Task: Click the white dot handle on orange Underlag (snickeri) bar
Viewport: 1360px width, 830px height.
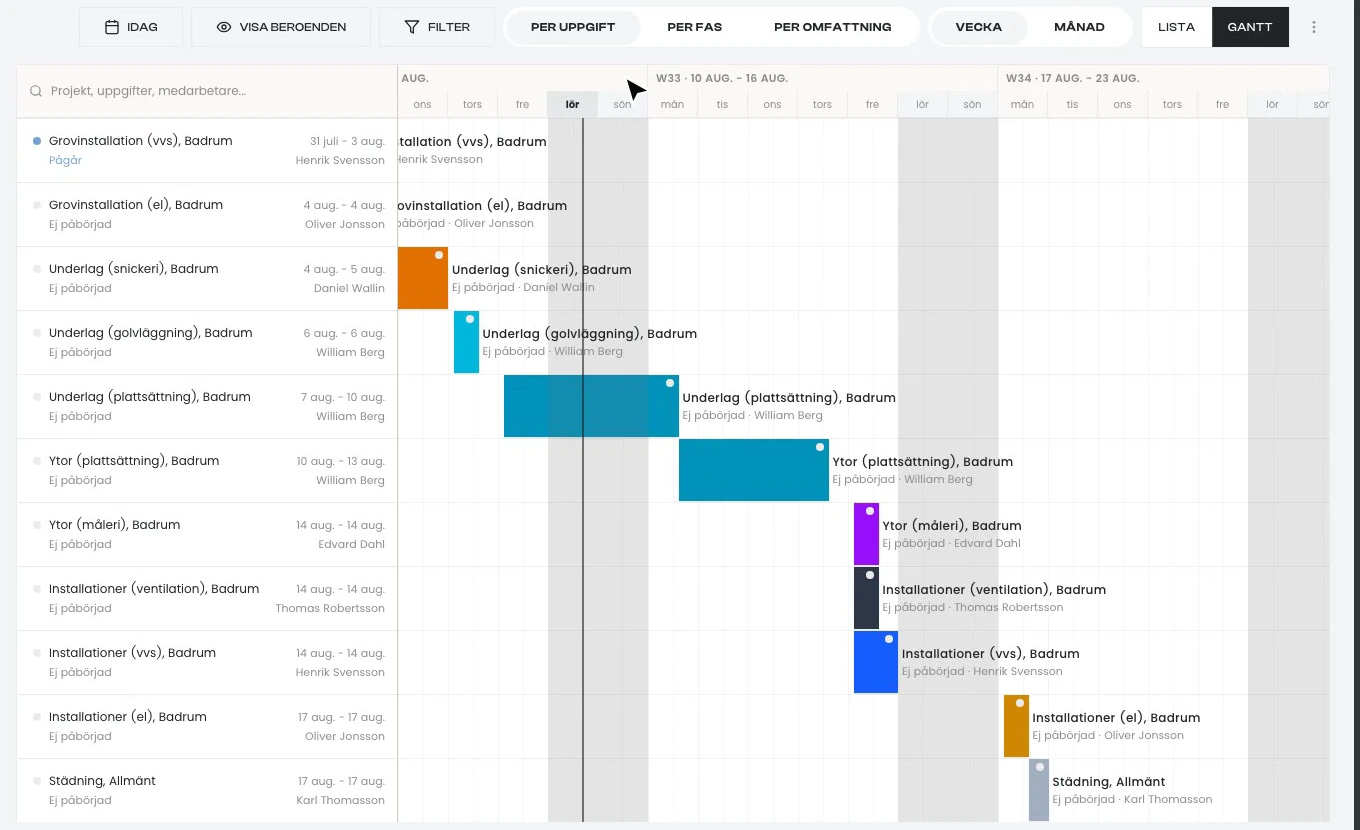Action: 439,255
